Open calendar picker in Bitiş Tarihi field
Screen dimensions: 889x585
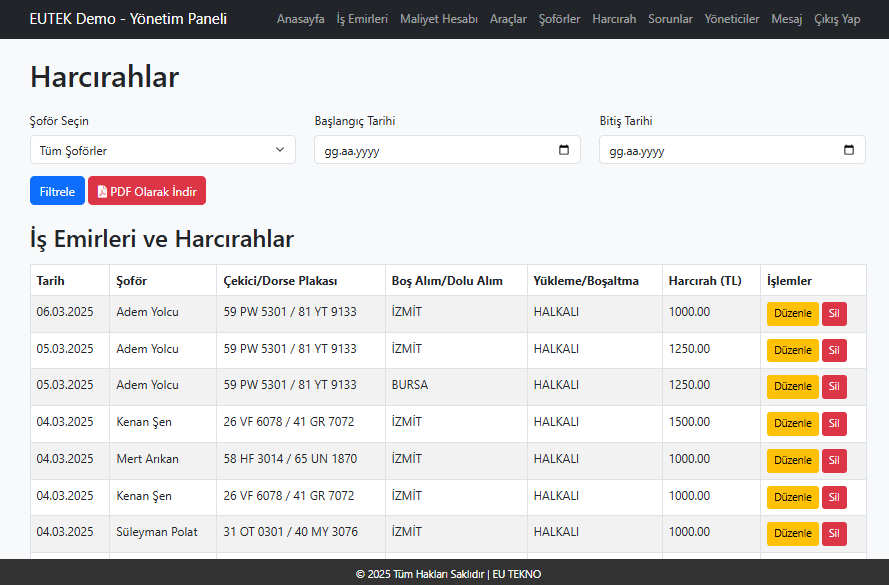click(x=849, y=150)
